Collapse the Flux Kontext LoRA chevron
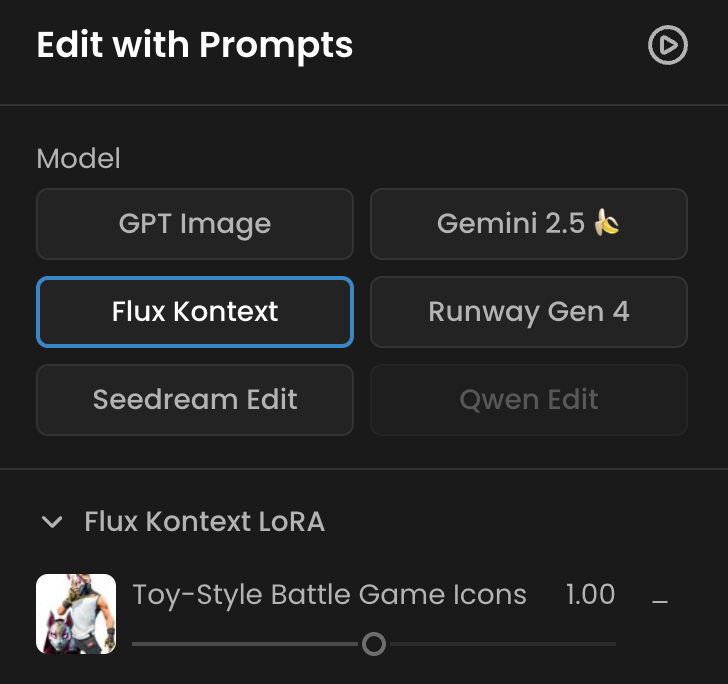 click(x=50, y=521)
